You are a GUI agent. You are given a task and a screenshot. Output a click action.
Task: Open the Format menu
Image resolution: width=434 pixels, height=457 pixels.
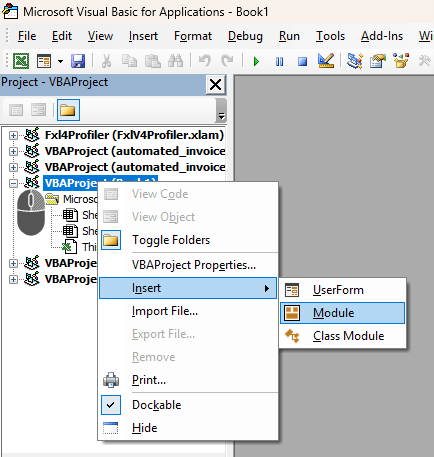(193, 36)
